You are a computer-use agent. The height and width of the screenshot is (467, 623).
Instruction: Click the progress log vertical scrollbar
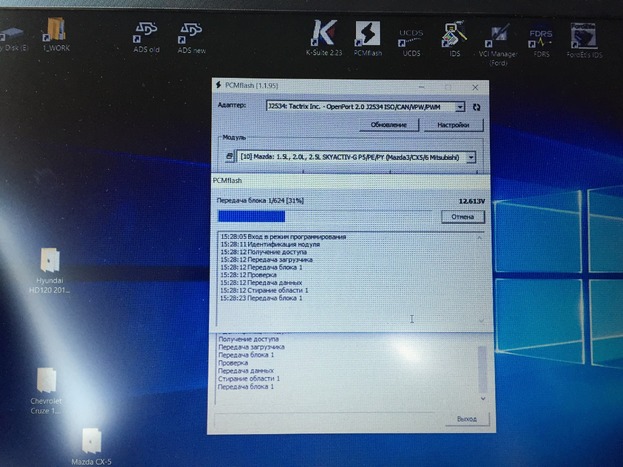pos(482,277)
